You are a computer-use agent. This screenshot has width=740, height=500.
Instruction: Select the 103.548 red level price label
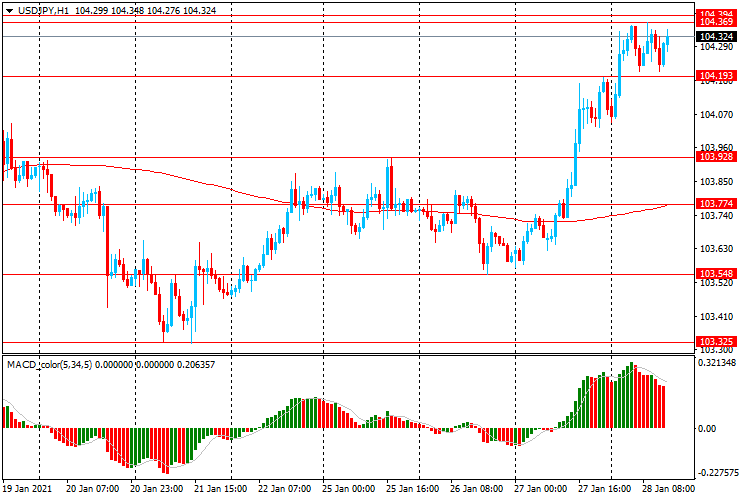click(x=716, y=273)
